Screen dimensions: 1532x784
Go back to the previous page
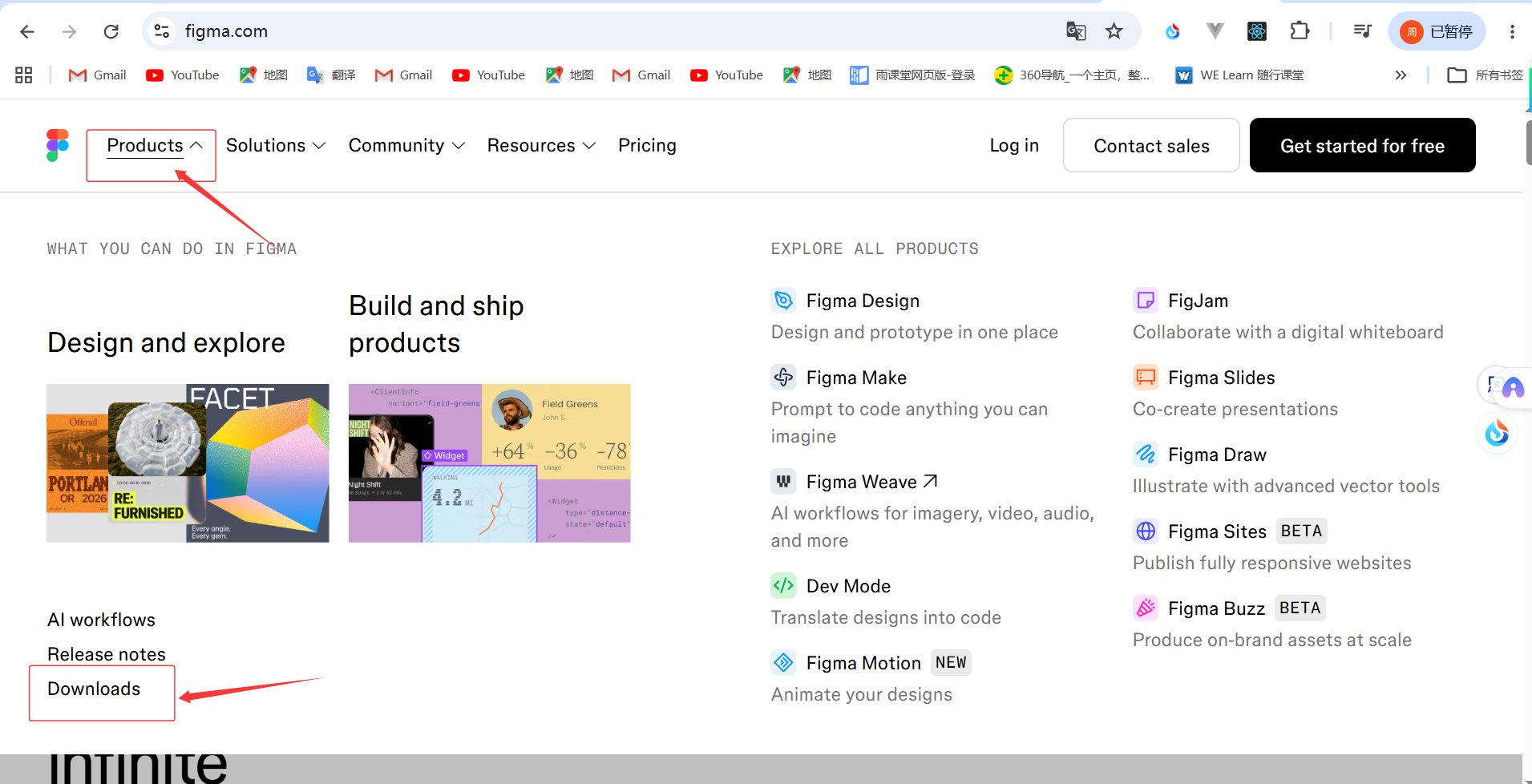tap(27, 31)
